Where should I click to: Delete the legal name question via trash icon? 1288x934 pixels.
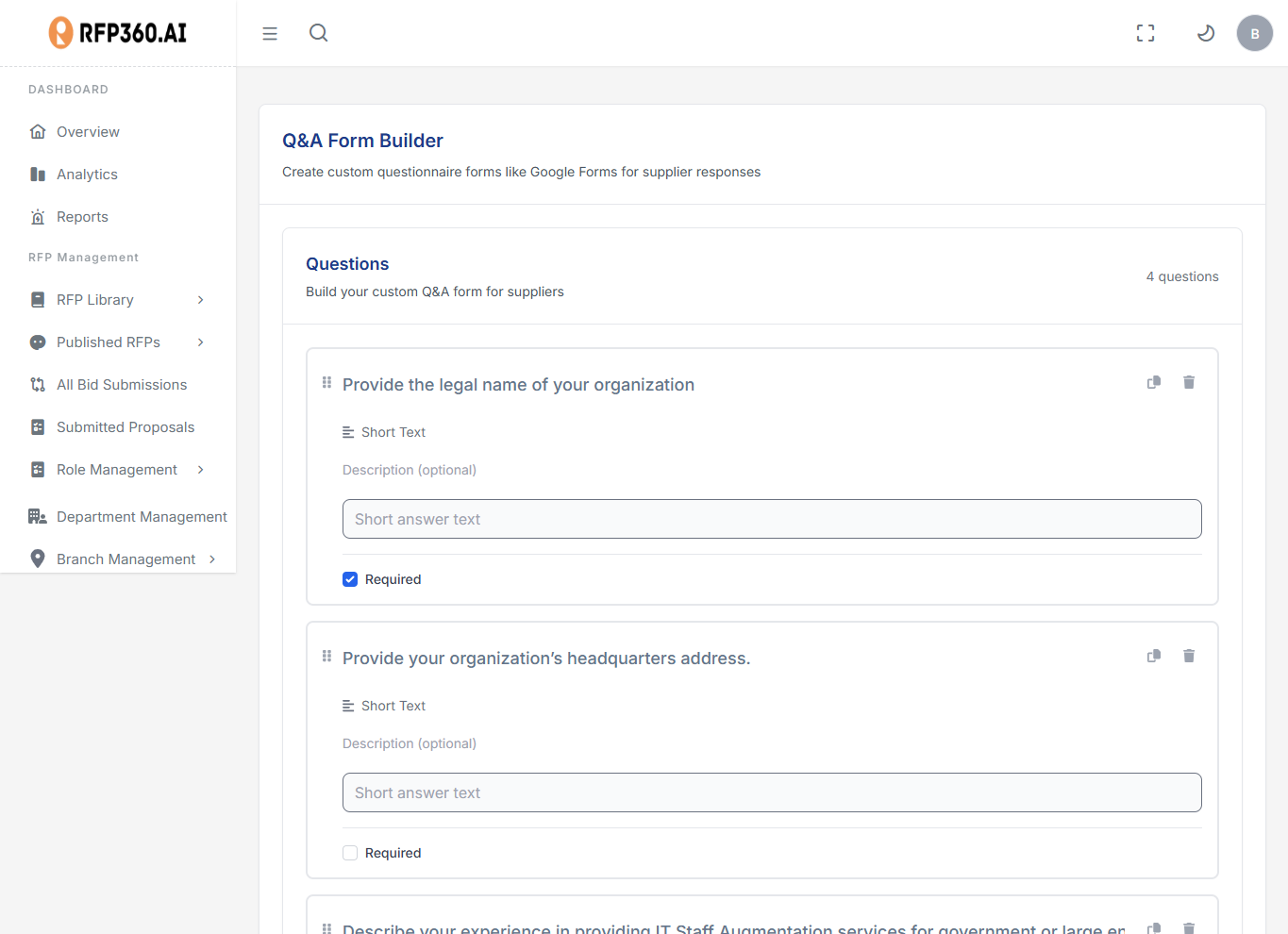(1188, 382)
